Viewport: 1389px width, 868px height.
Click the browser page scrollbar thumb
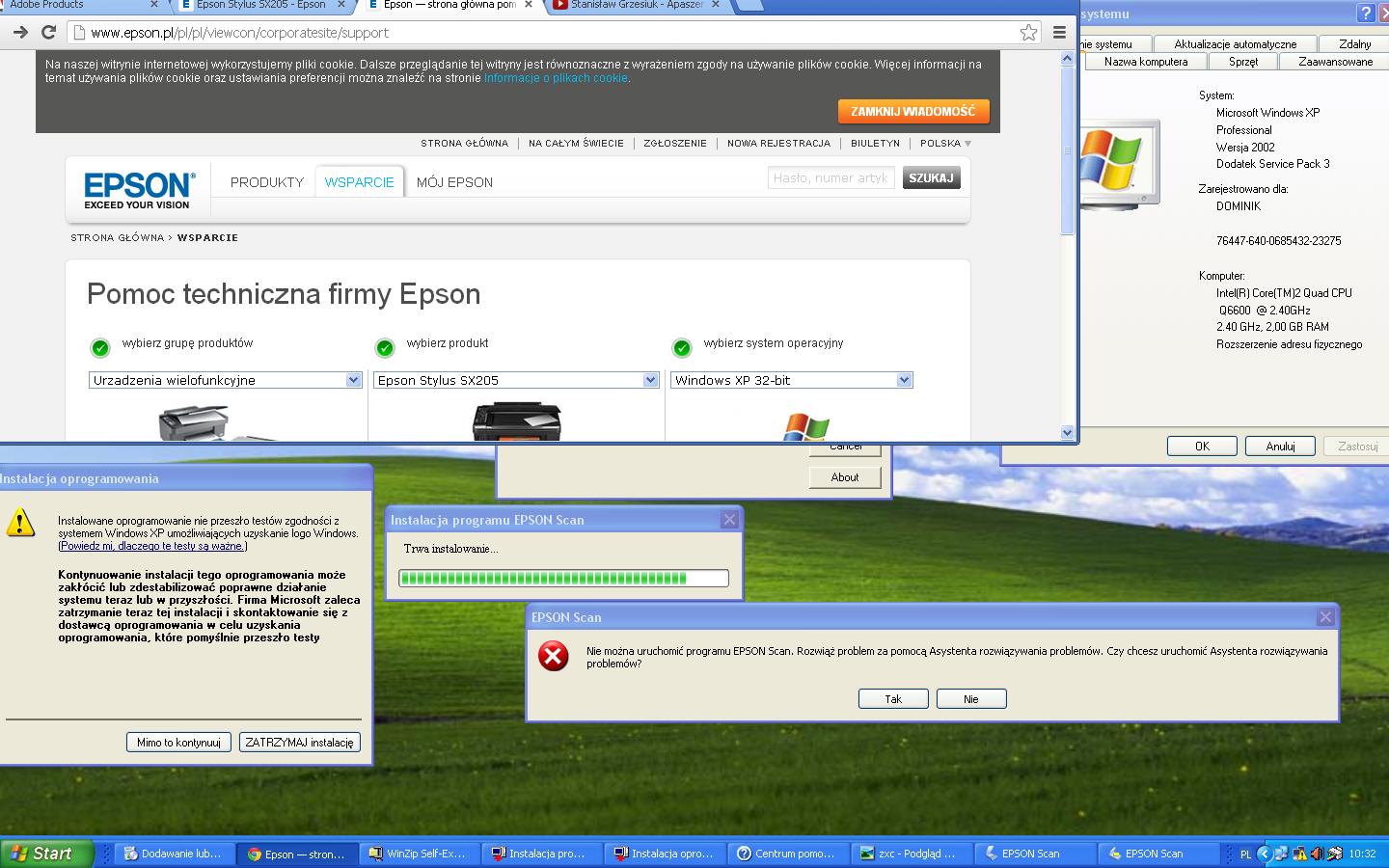(x=1067, y=149)
